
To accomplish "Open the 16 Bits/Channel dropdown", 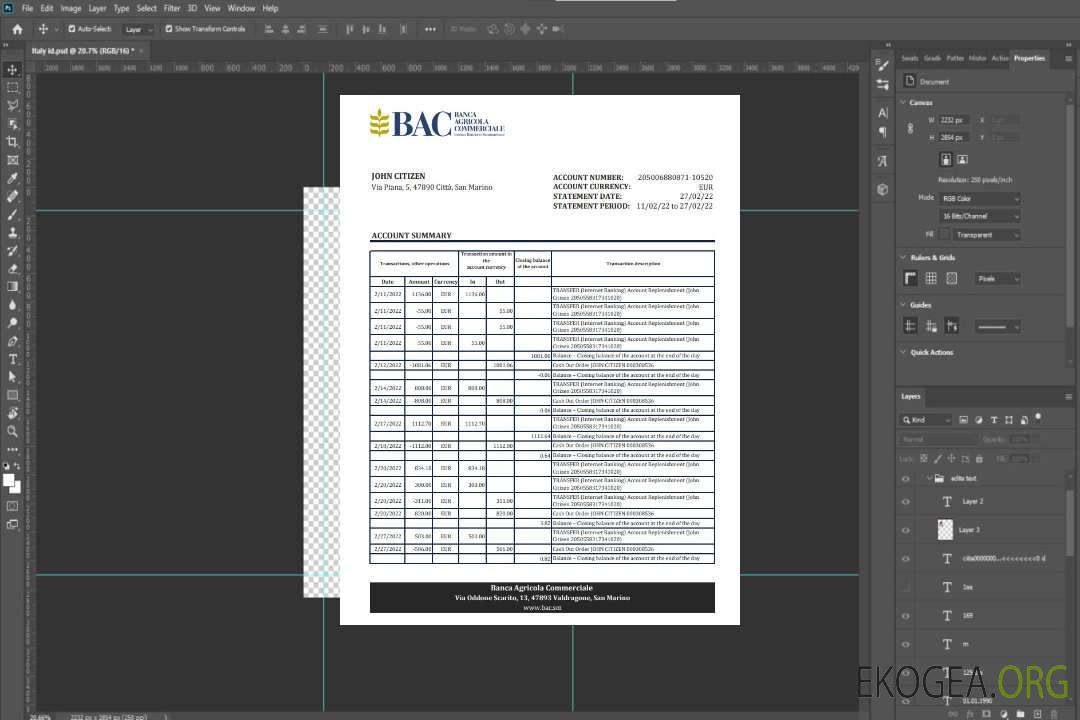I will (980, 216).
